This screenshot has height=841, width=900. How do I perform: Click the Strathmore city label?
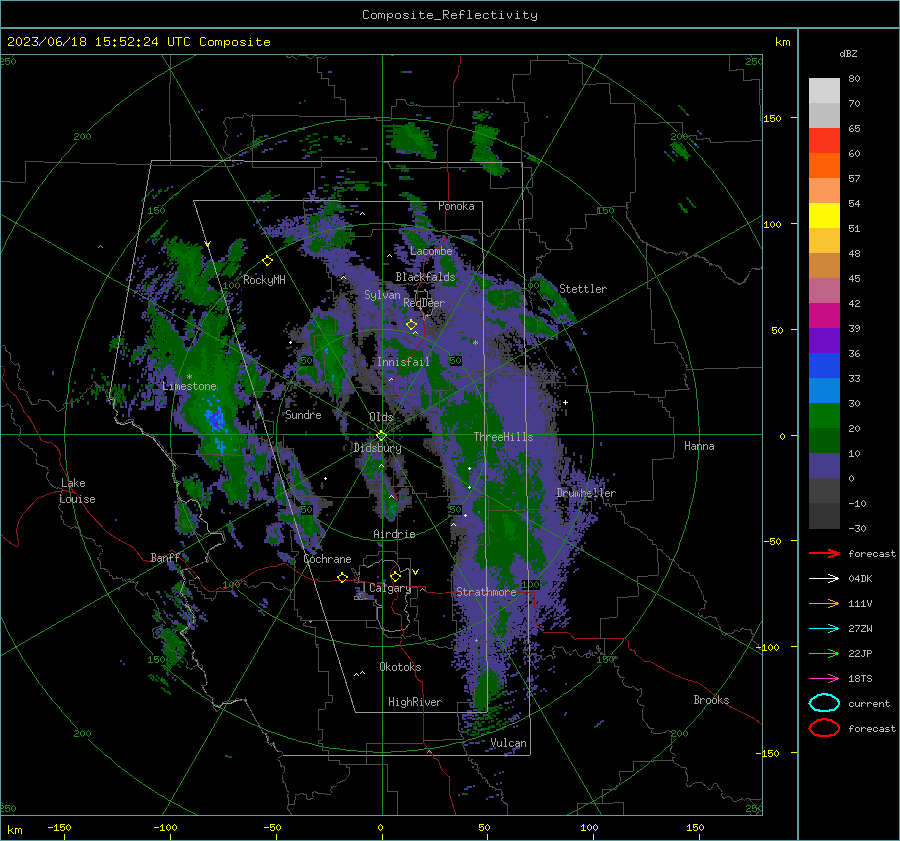point(486,592)
